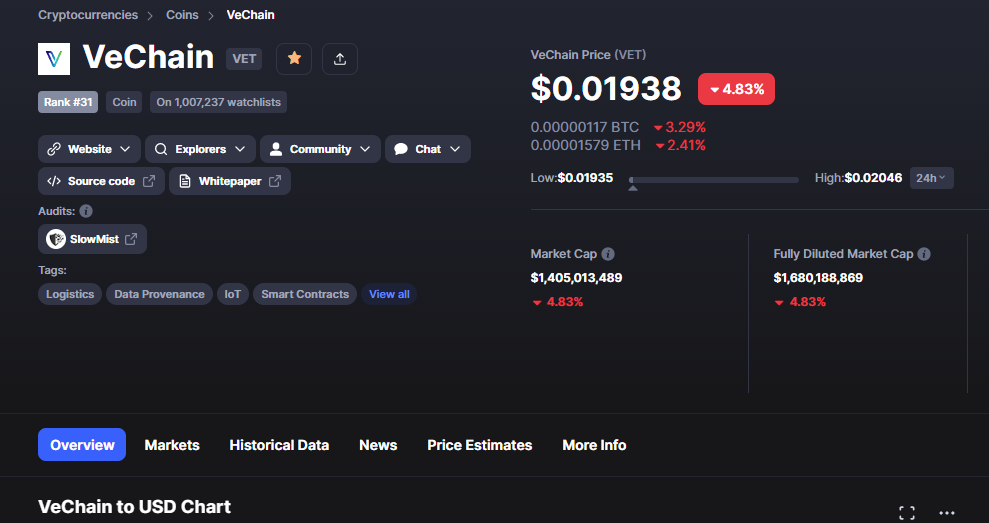Click the Smart Contracts tag

(305, 294)
